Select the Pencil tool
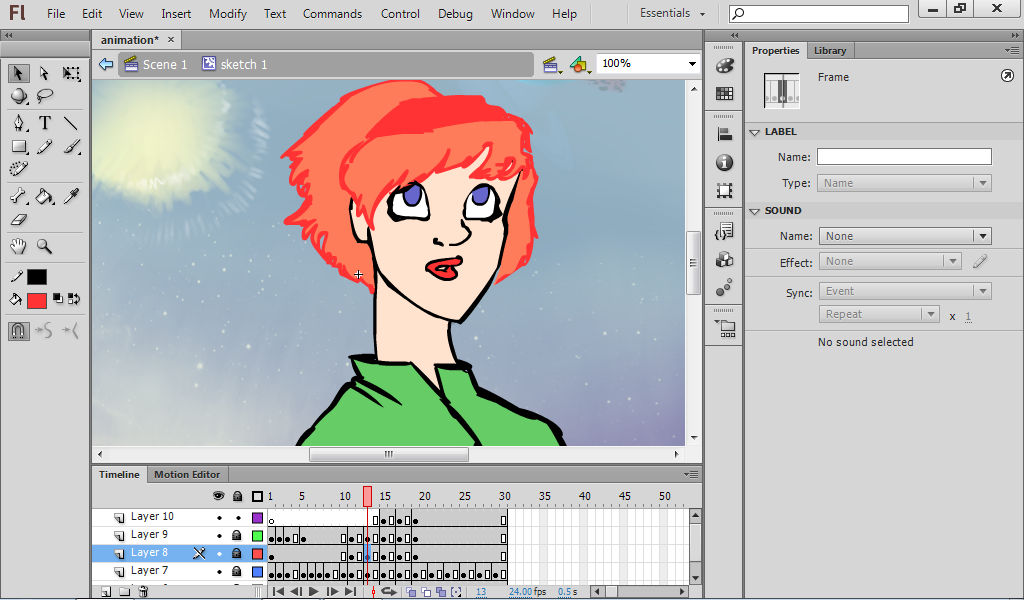1024x600 pixels. point(44,147)
